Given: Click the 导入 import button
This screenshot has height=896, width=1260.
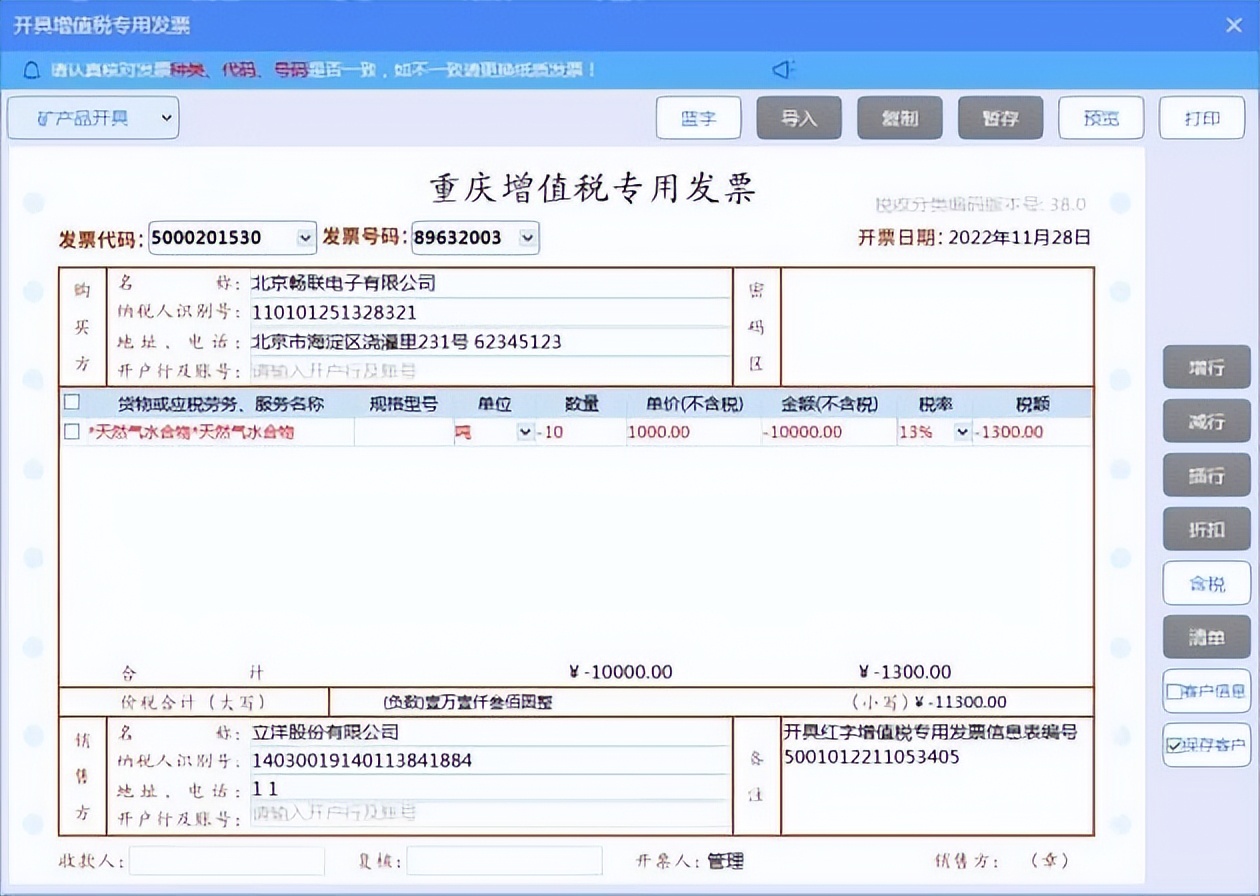Looking at the screenshot, I should click(x=799, y=117).
